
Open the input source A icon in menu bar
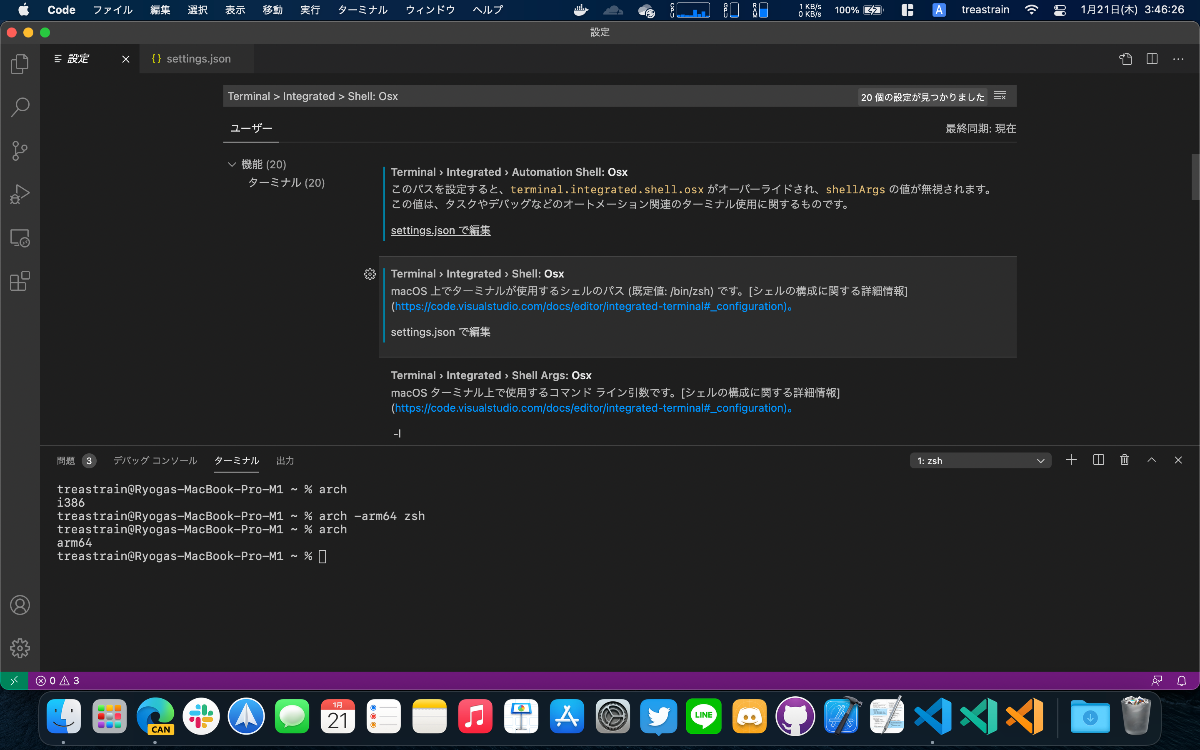click(x=939, y=10)
